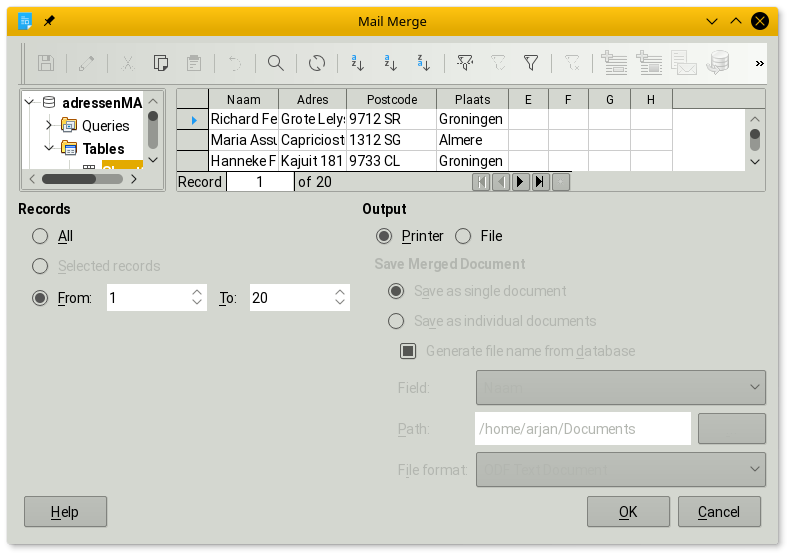This screenshot has width=791, height=557.
Task: Choose File as the output option
Action: click(x=463, y=236)
